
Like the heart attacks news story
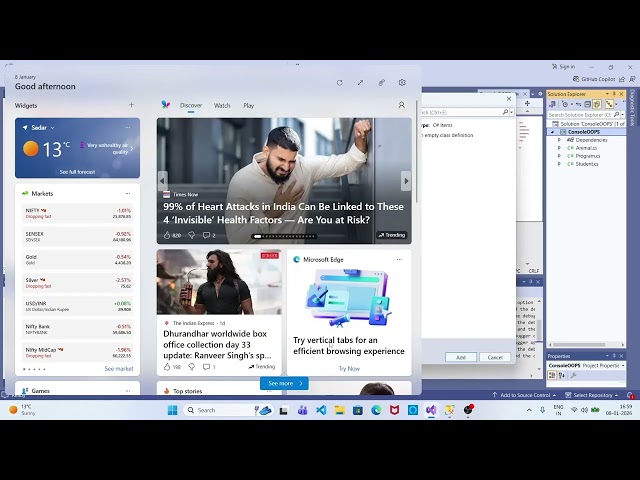[x=167, y=235]
